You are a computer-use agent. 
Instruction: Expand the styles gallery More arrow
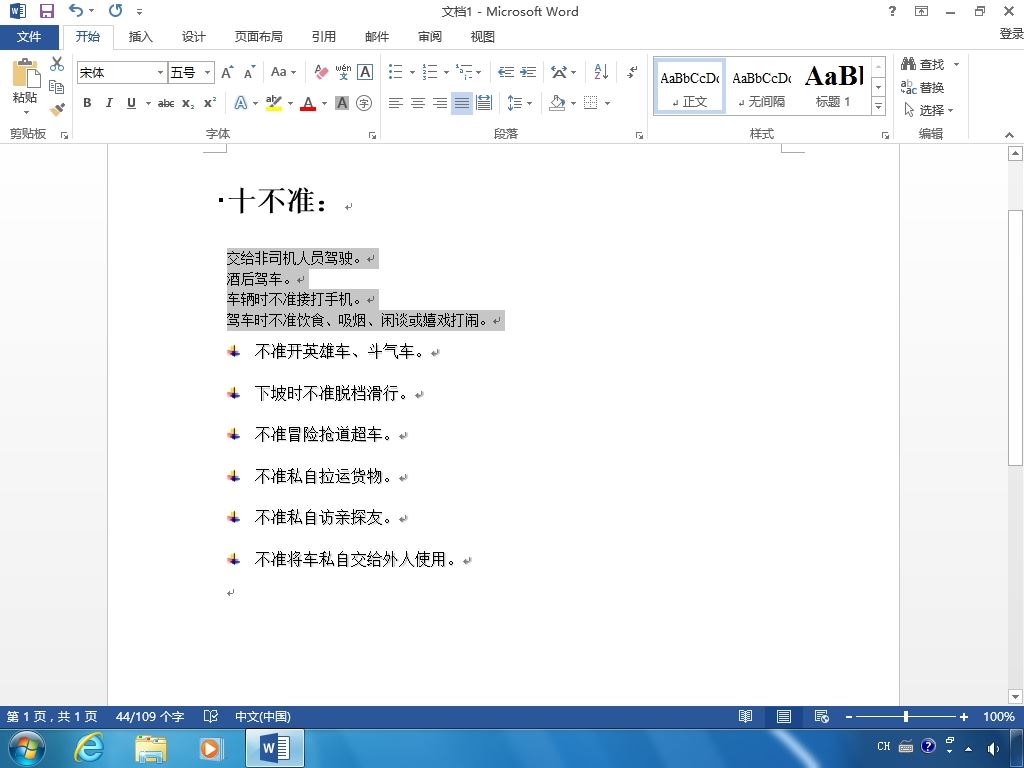point(878,106)
